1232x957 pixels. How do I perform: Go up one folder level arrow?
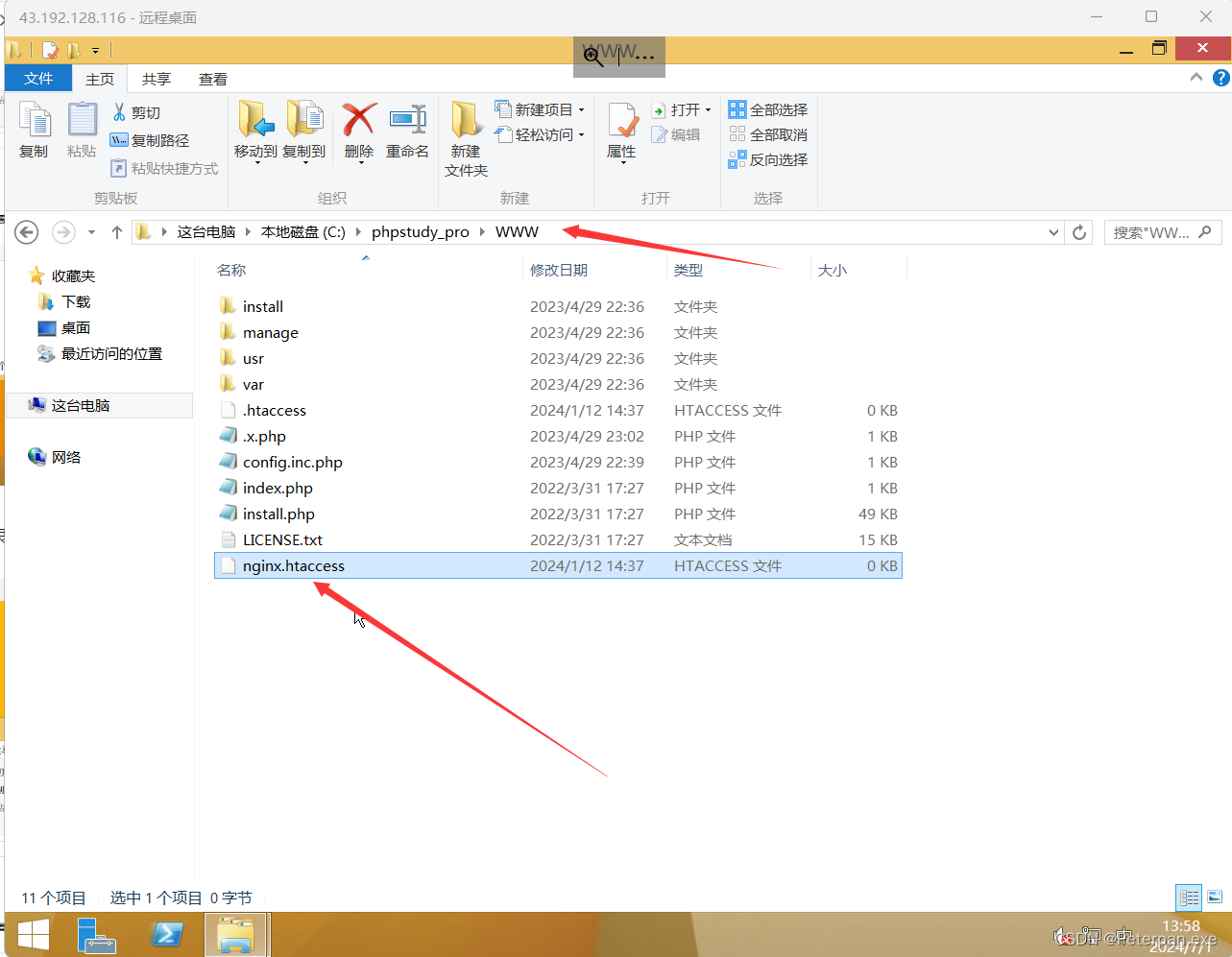[x=117, y=232]
